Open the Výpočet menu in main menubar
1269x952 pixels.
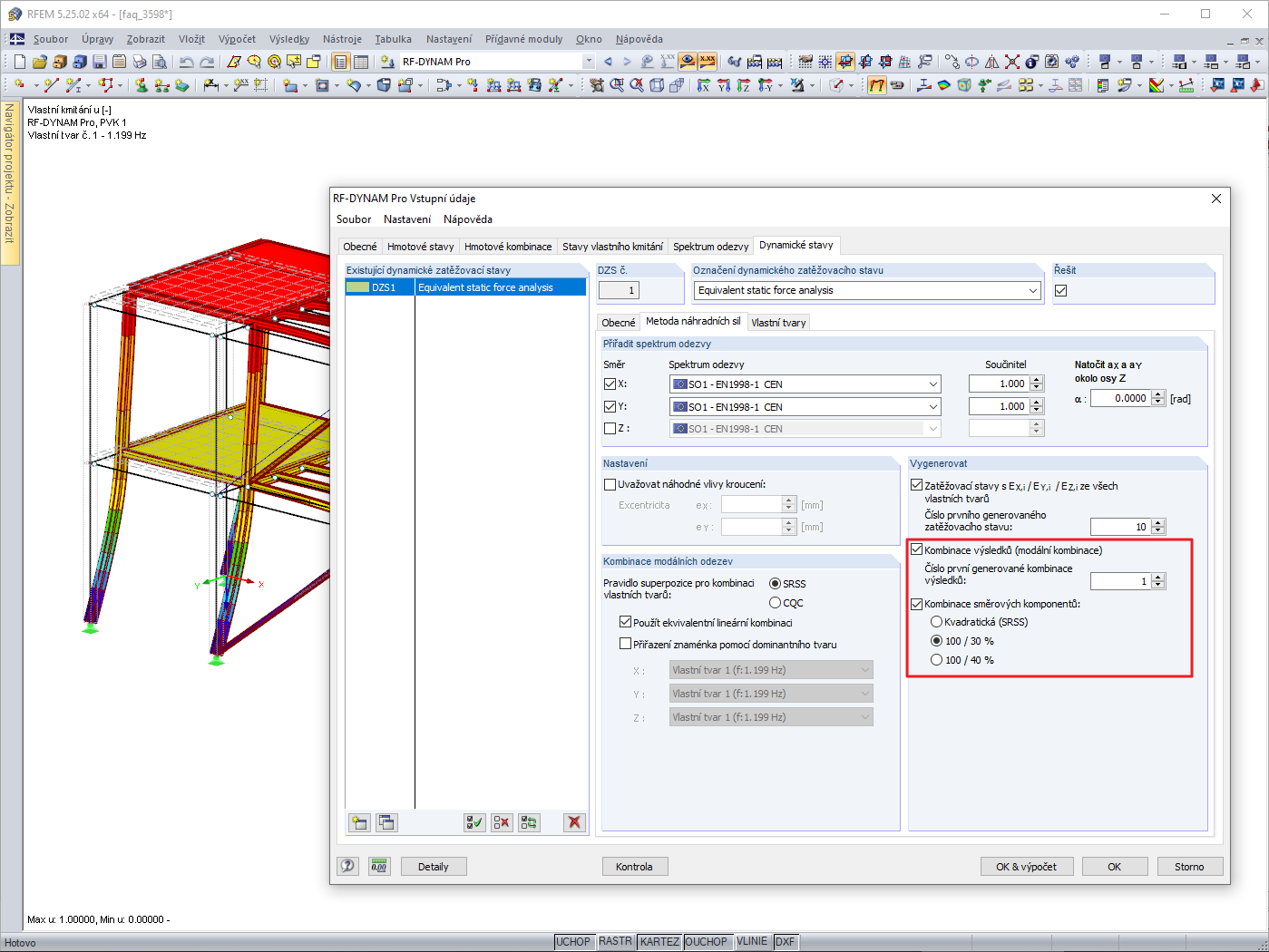pyautogui.click(x=237, y=39)
